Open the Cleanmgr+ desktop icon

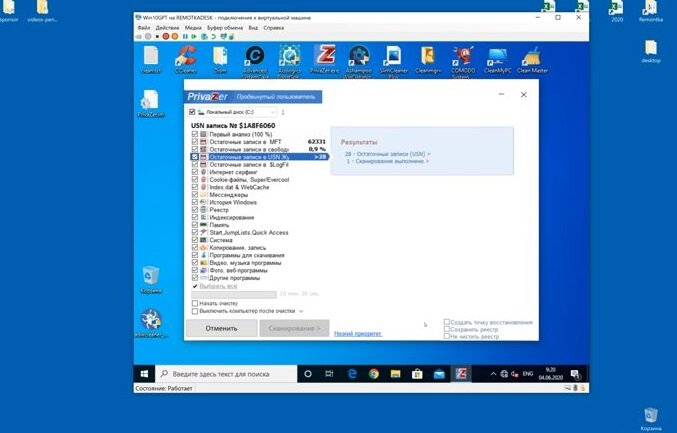click(x=428, y=60)
